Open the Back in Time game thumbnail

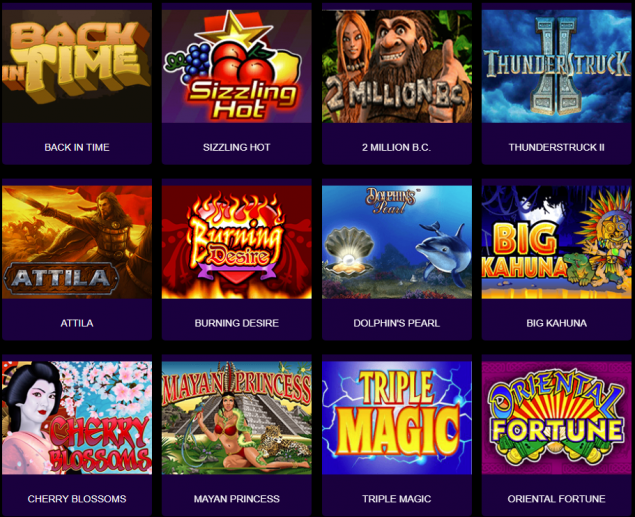click(77, 66)
